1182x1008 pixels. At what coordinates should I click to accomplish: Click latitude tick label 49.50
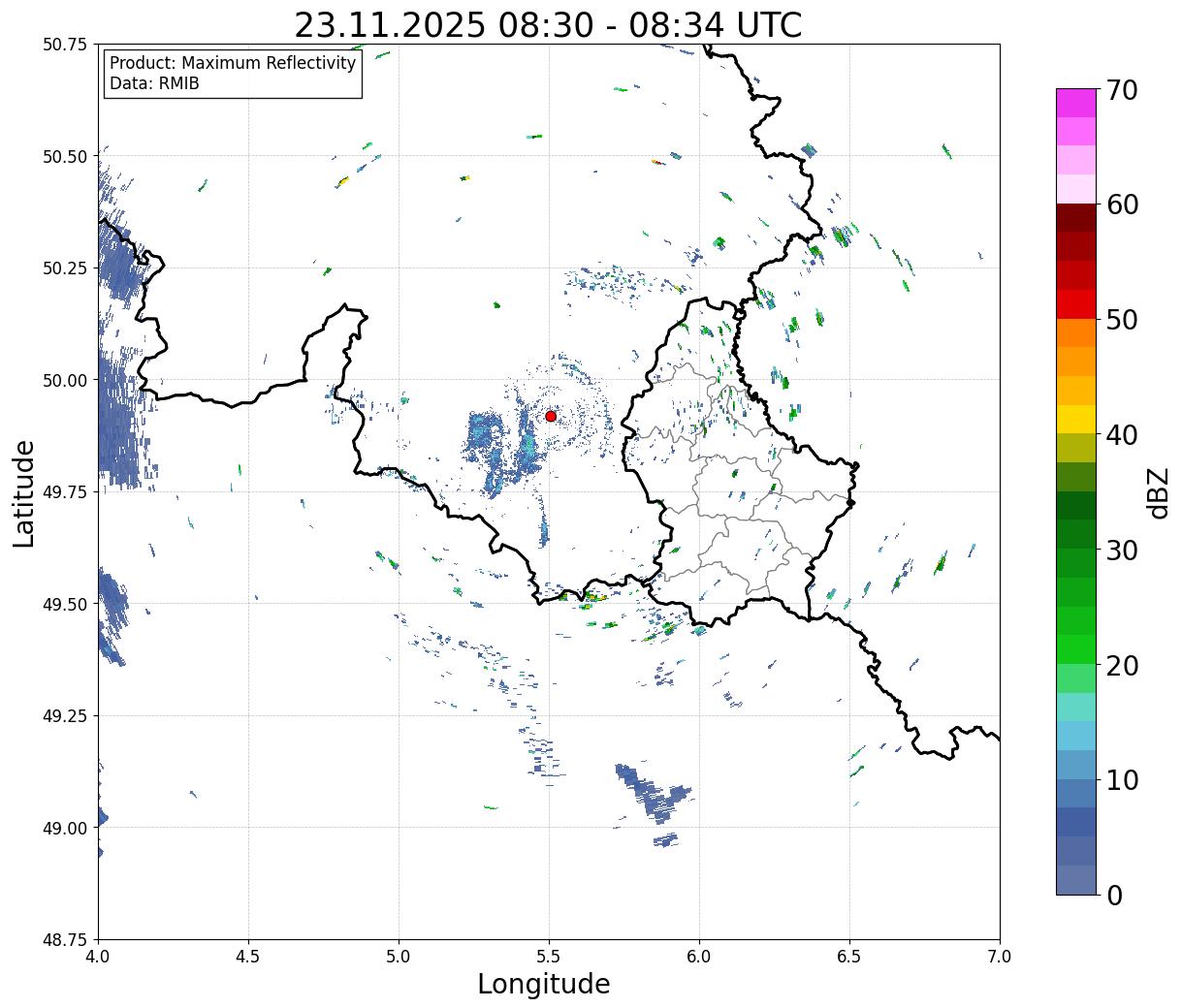click(x=65, y=604)
